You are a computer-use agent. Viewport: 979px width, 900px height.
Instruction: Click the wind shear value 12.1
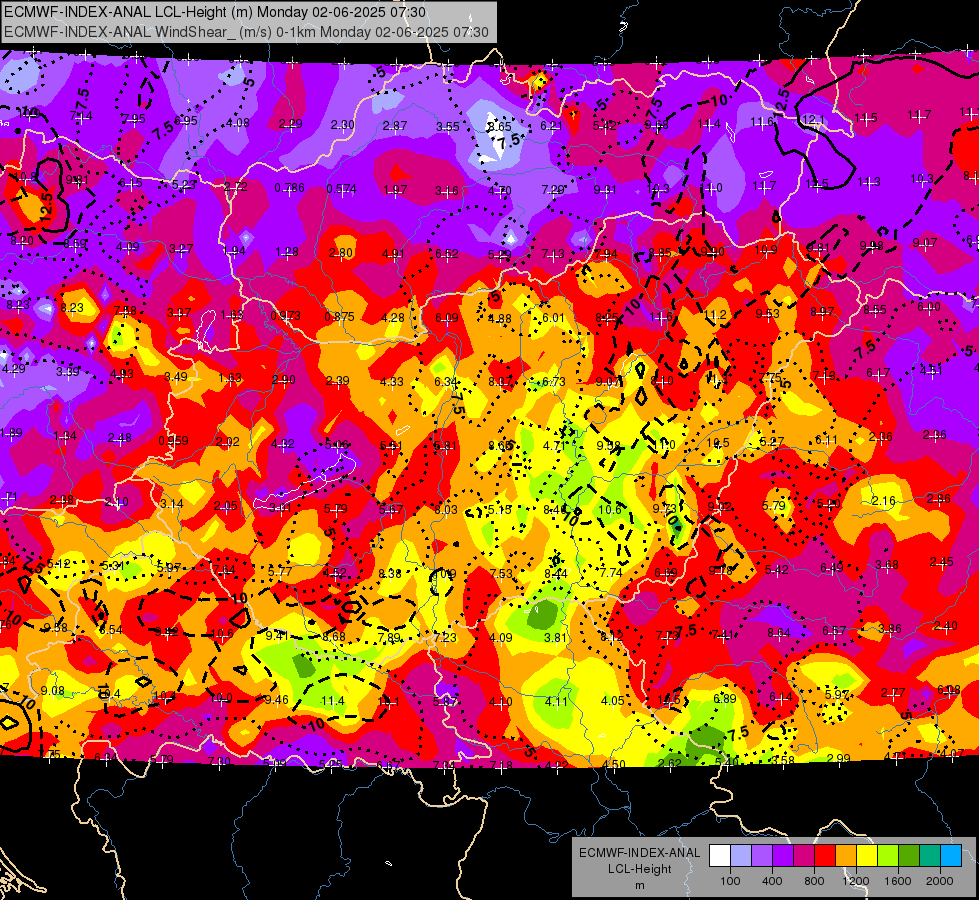[x=813, y=120]
